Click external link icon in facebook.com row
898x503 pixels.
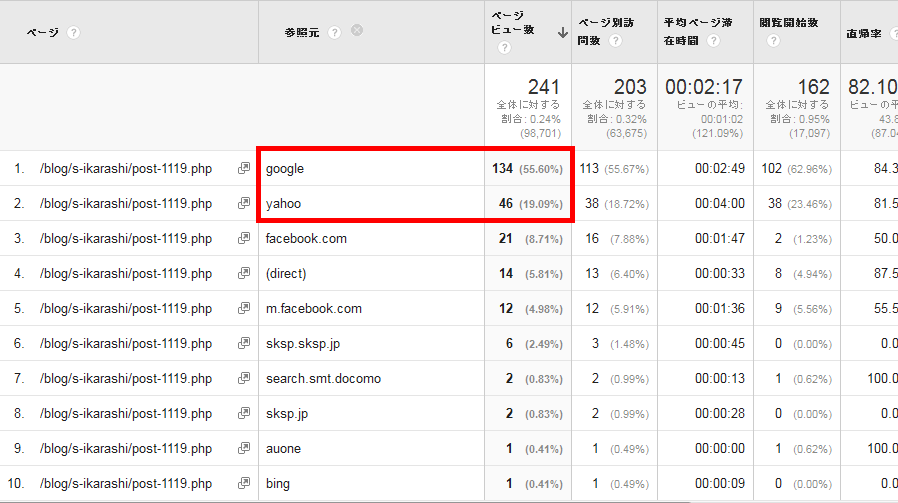pos(243,239)
